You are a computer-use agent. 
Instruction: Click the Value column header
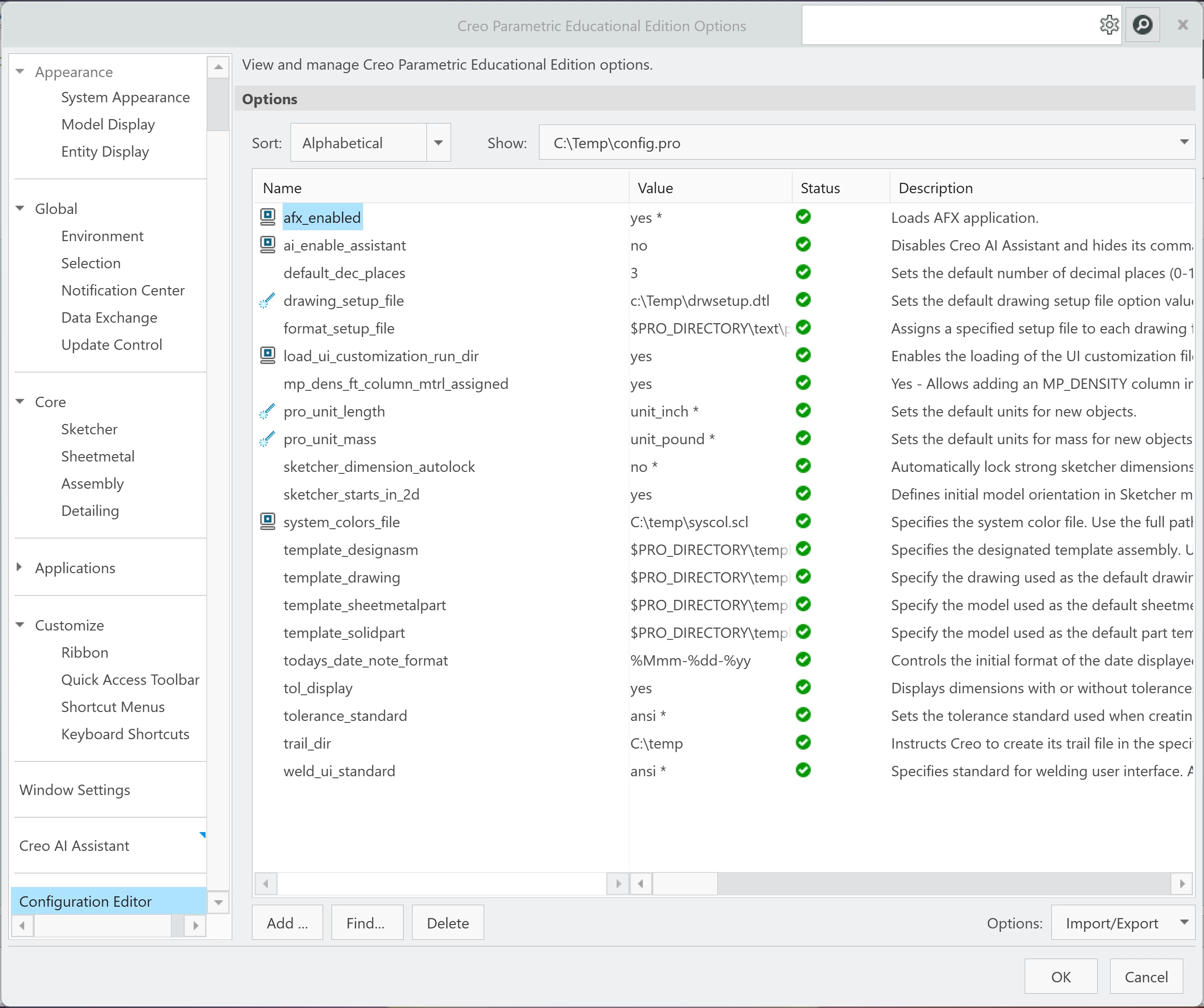710,187
